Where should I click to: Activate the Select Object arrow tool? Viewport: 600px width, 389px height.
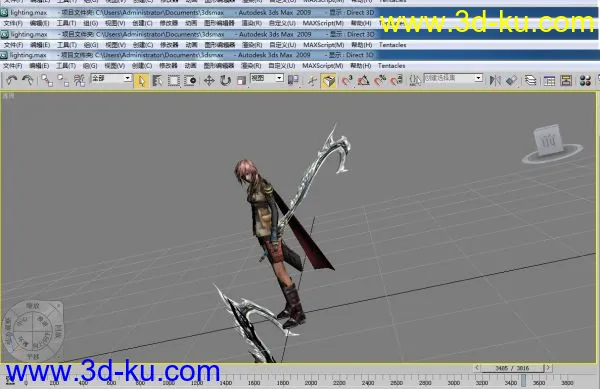(141, 81)
